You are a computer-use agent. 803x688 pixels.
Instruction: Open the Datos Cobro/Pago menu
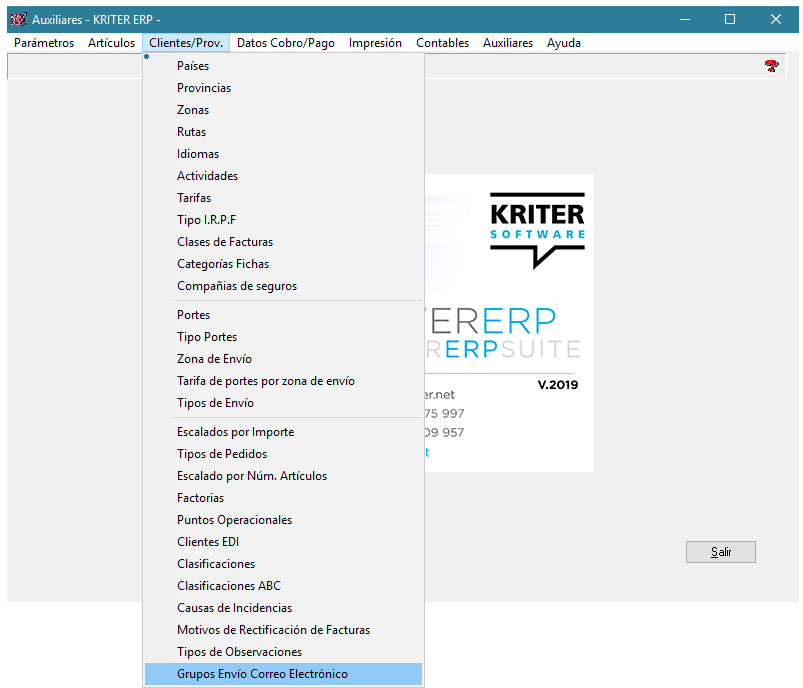(x=286, y=43)
